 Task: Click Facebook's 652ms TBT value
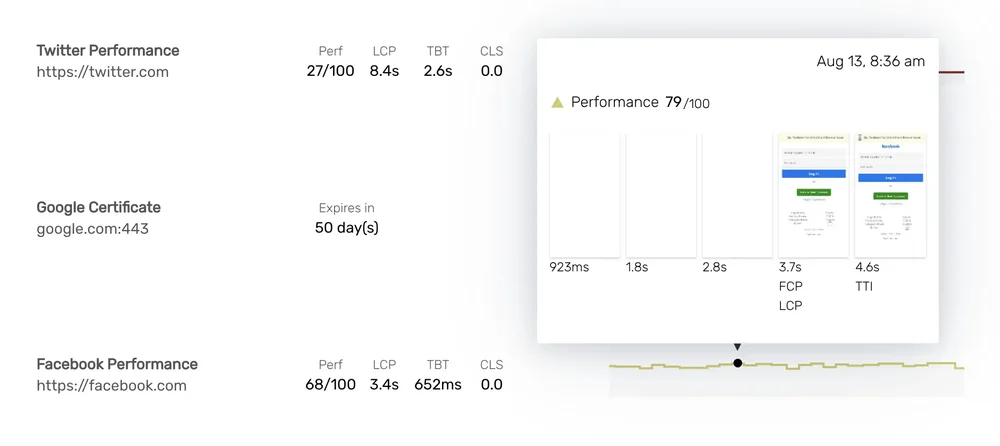437,385
